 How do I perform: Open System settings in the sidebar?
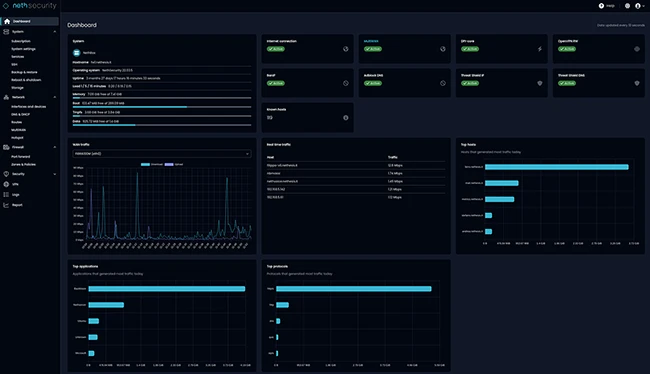click(x=23, y=49)
